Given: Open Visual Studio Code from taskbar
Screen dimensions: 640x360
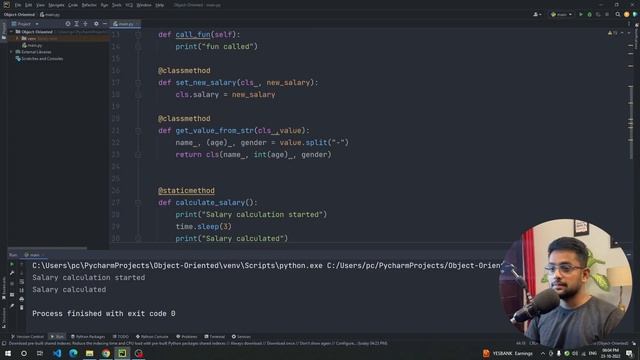Looking at the screenshot, I should coord(57,353).
